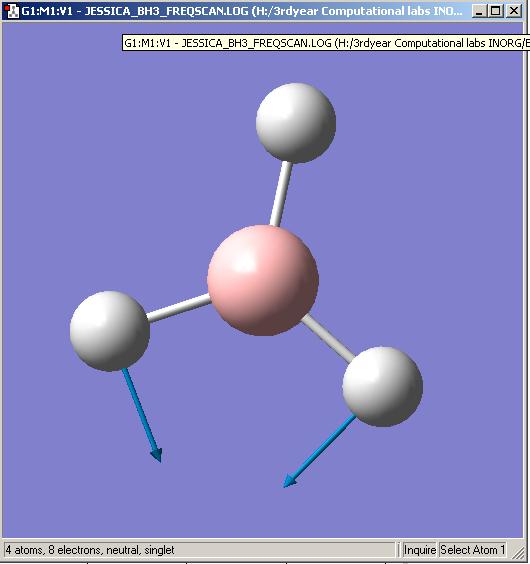Click the Select Atom 1 status field
Viewport: 530px width, 564px height.
(472, 550)
